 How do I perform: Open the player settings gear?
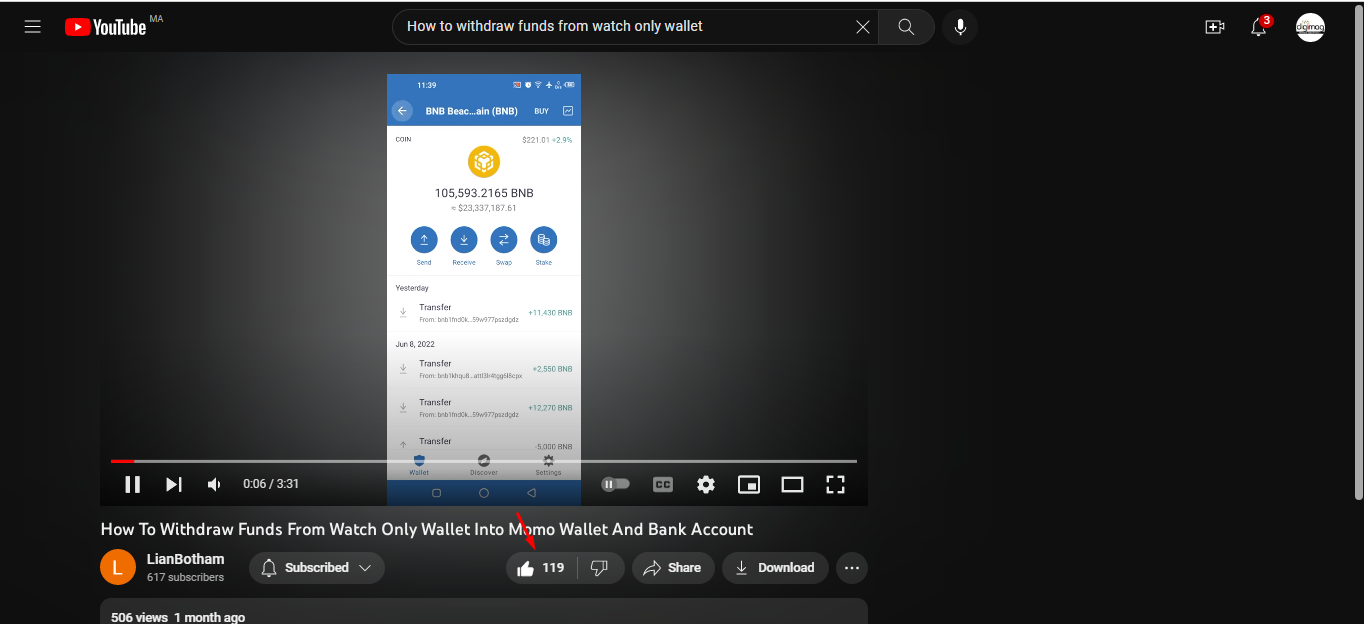[706, 484]
